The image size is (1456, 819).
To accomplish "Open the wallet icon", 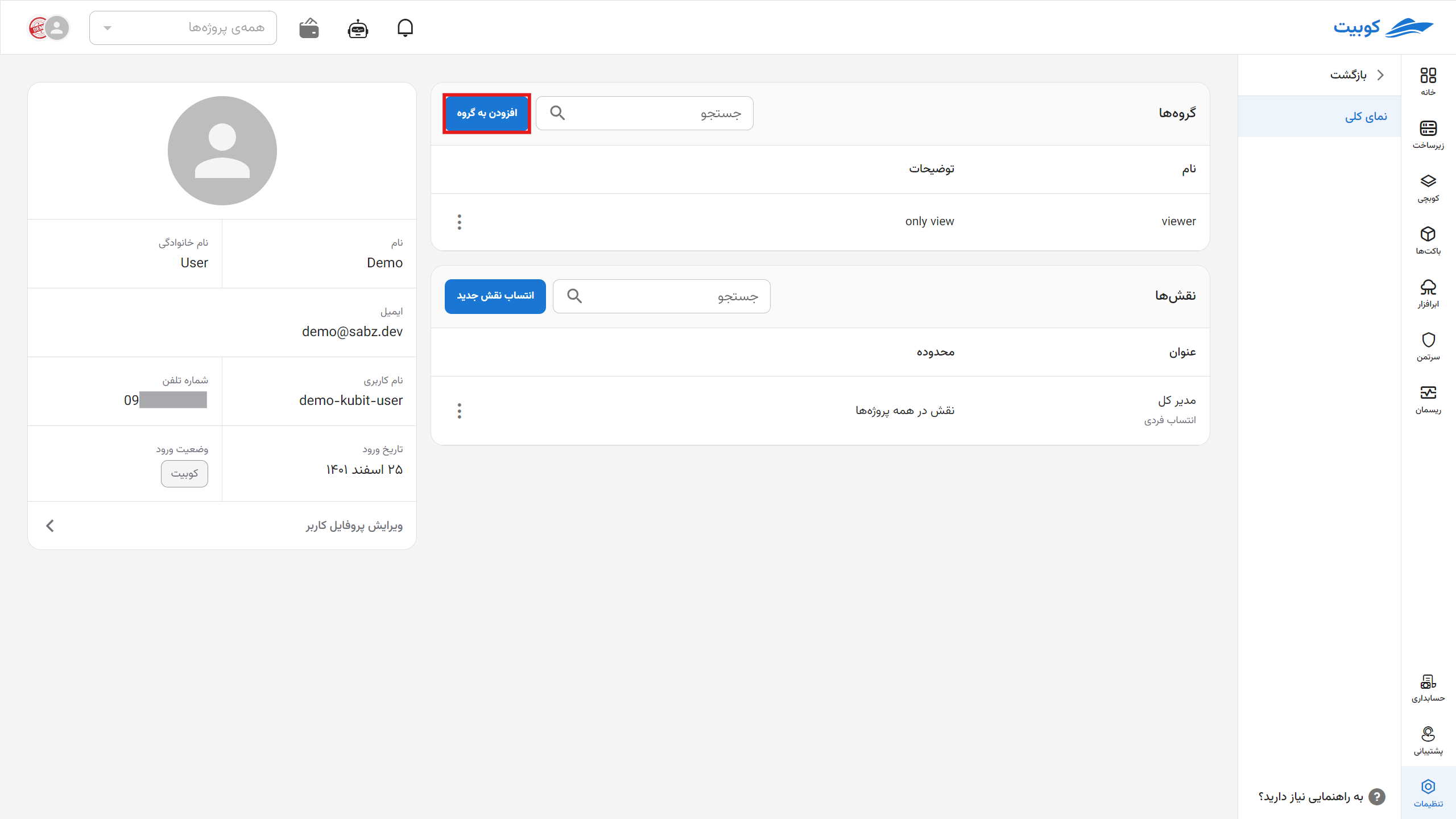I will coord(309,28).
